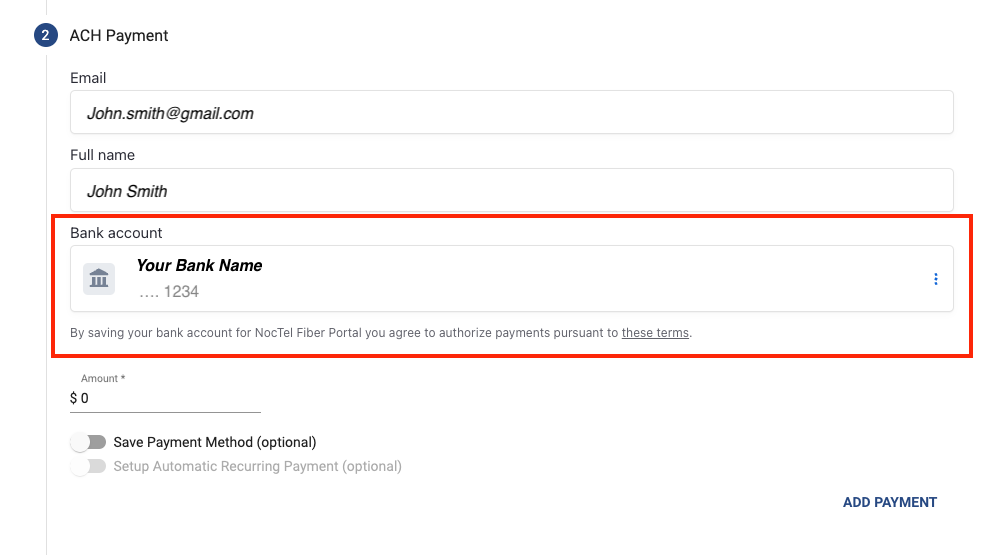Open the these terms link

point(655,333)
